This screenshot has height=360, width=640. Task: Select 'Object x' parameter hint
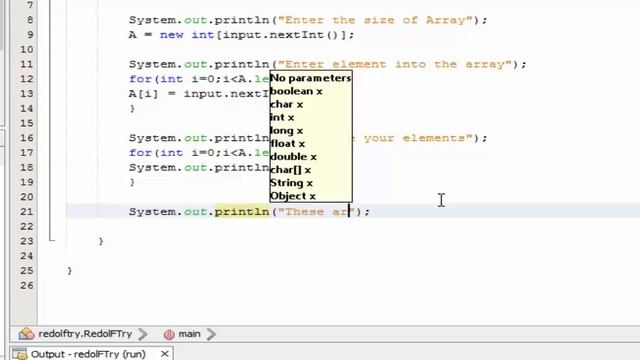click(x=293, y=196)
